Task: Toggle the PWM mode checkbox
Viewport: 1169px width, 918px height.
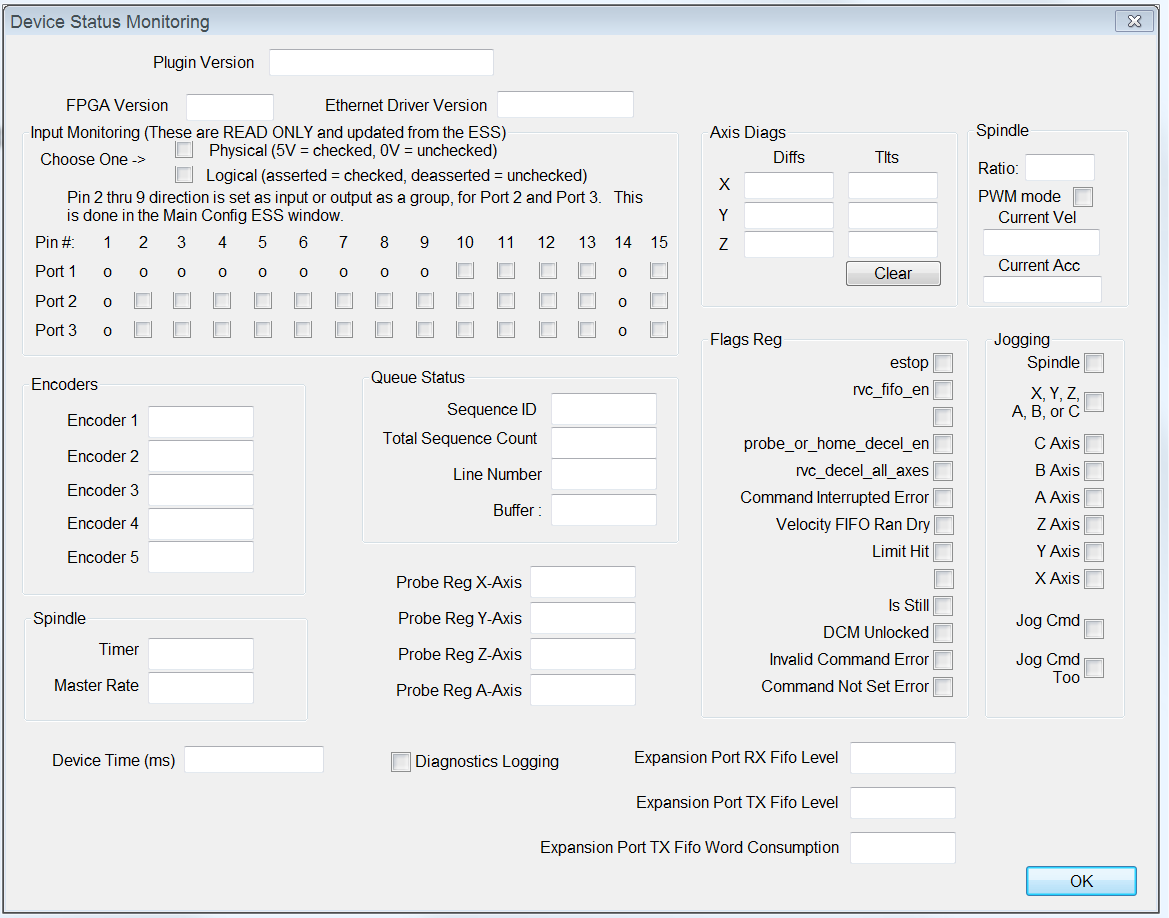Action: pyautogui.click(x=1083, y=197)
